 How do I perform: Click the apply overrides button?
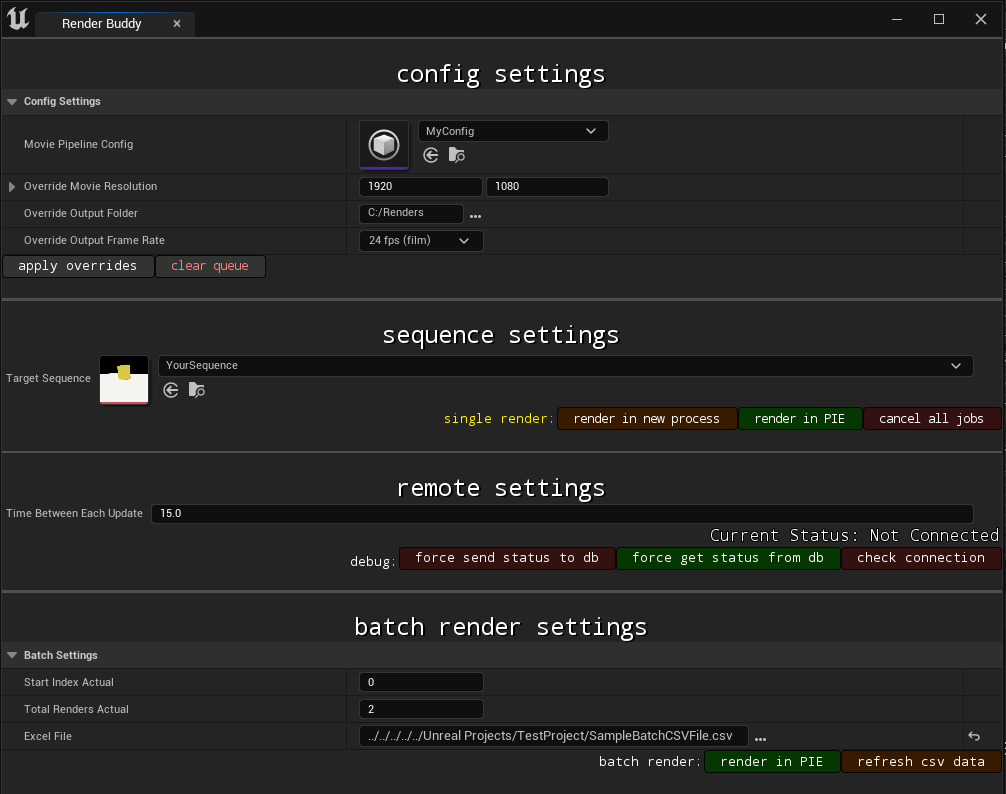[x=78, y=266]
